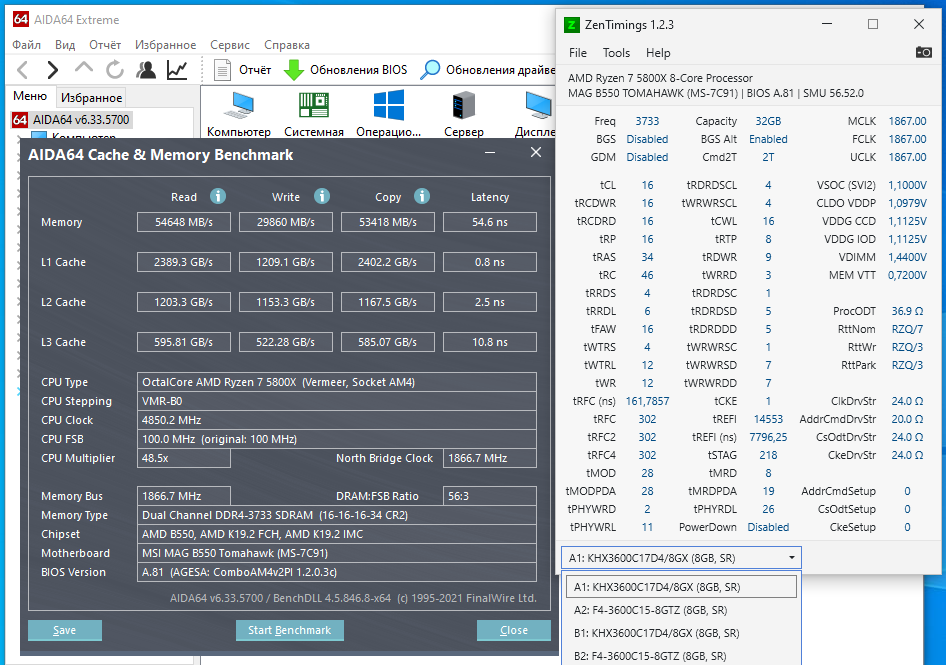The width and height of the screenshot is (946, 665).
Task: Select B1: KHX3600C17D4/8GX module option
Action: point(681,633)
